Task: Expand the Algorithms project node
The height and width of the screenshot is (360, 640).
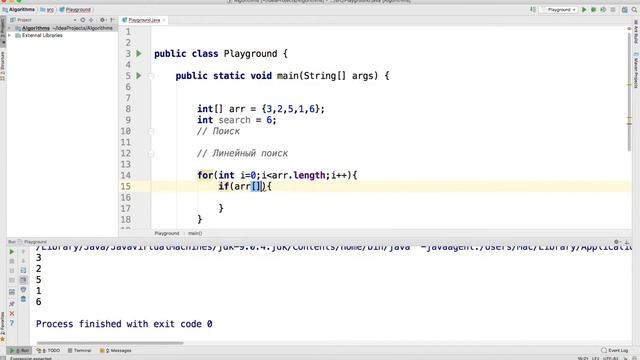Action: pos(10,28)
